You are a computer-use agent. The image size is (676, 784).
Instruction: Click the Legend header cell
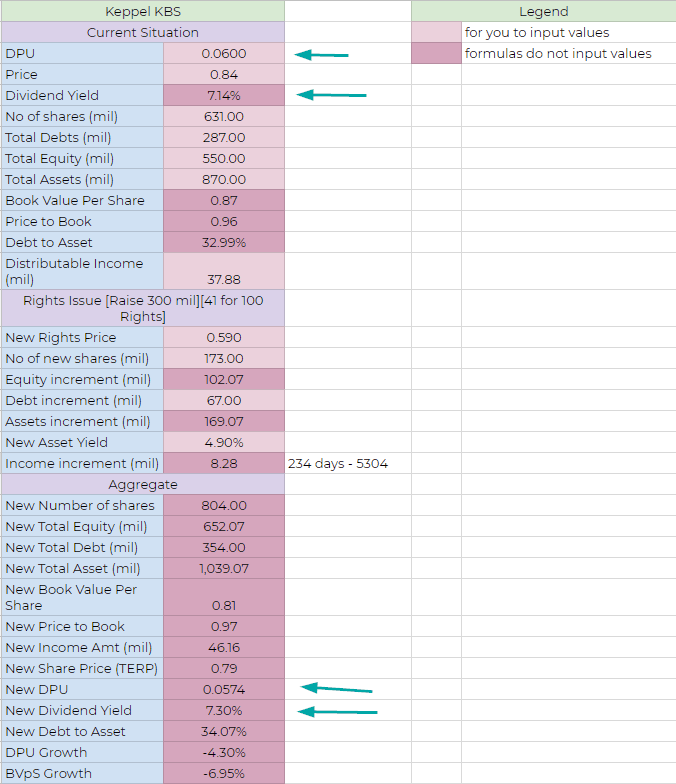[543, 12]
